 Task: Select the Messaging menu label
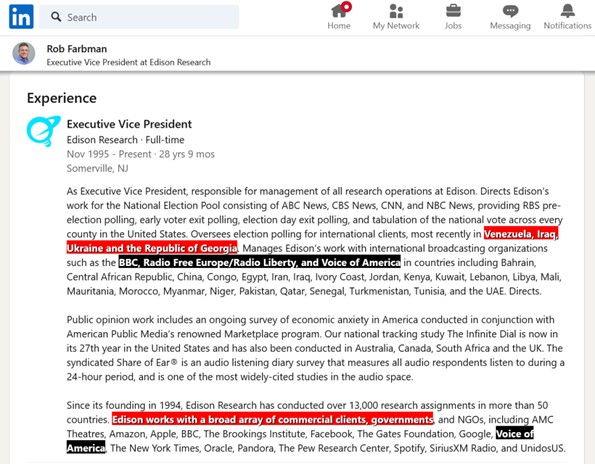(510, 26)
